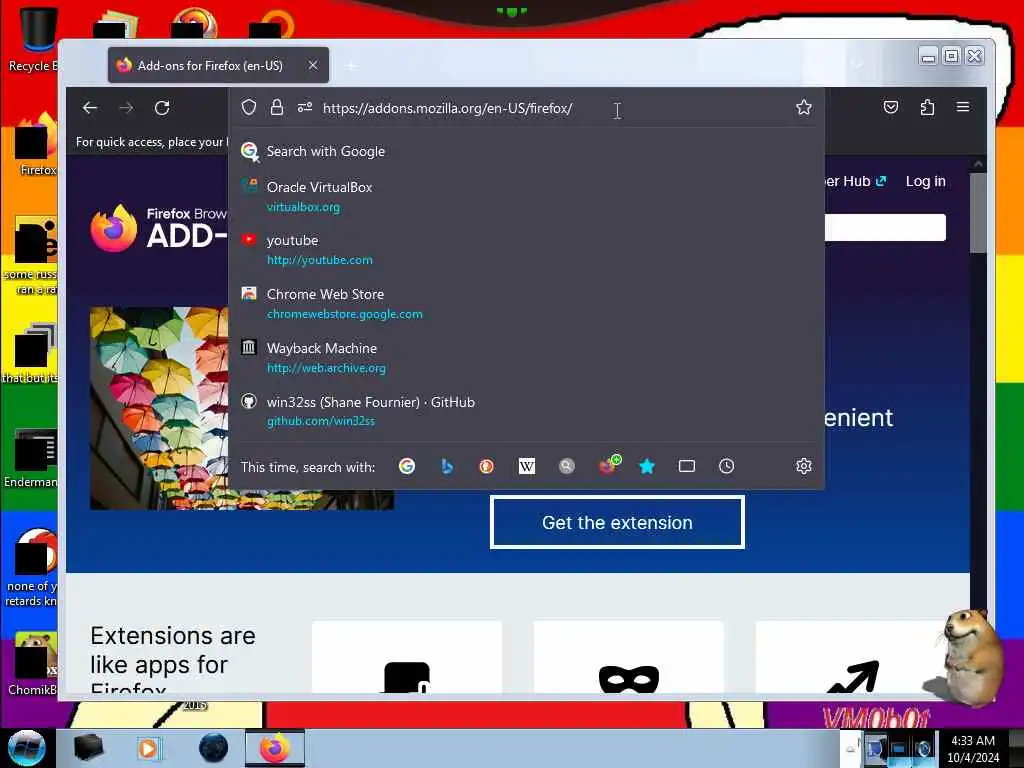Click the taskbar clock showing 4:33 AM
The width and height of the screenshot is (1024, 768).
pyautogui.click(x=972, y=748)
